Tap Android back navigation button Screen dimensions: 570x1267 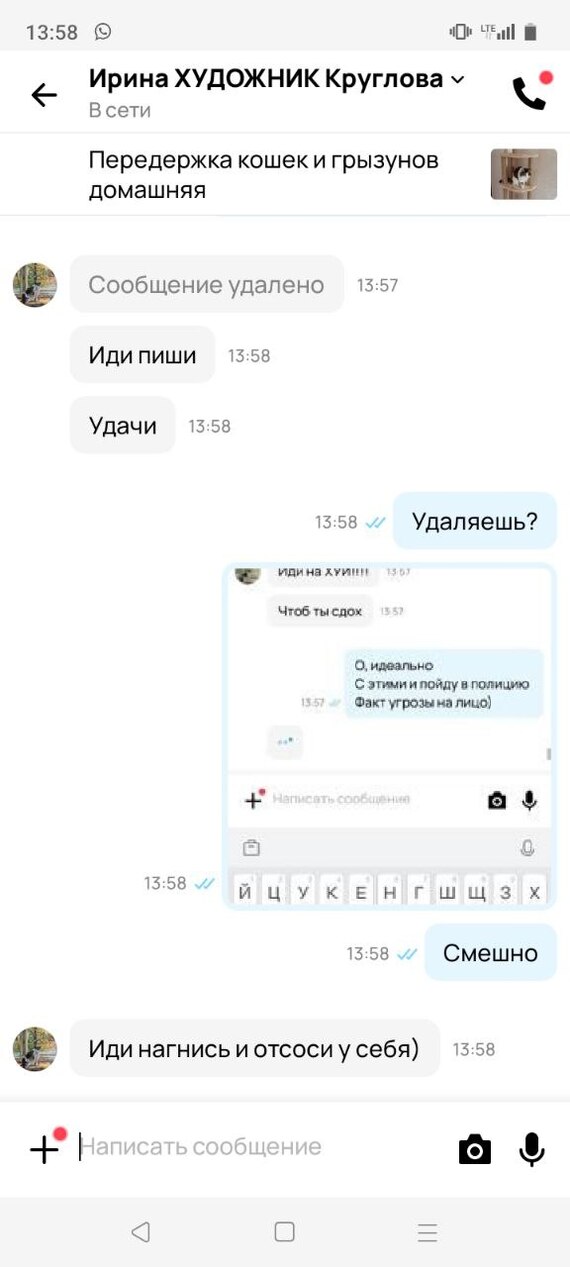coord(141,1232)
